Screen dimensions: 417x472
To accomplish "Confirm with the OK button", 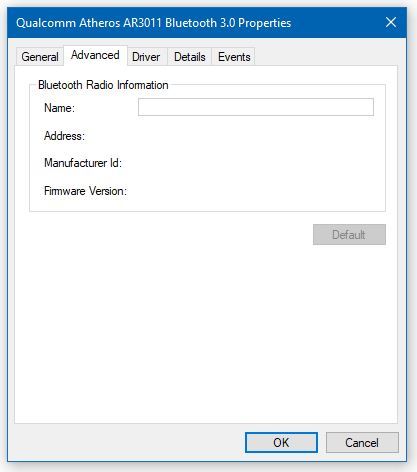I will point(281,443).
